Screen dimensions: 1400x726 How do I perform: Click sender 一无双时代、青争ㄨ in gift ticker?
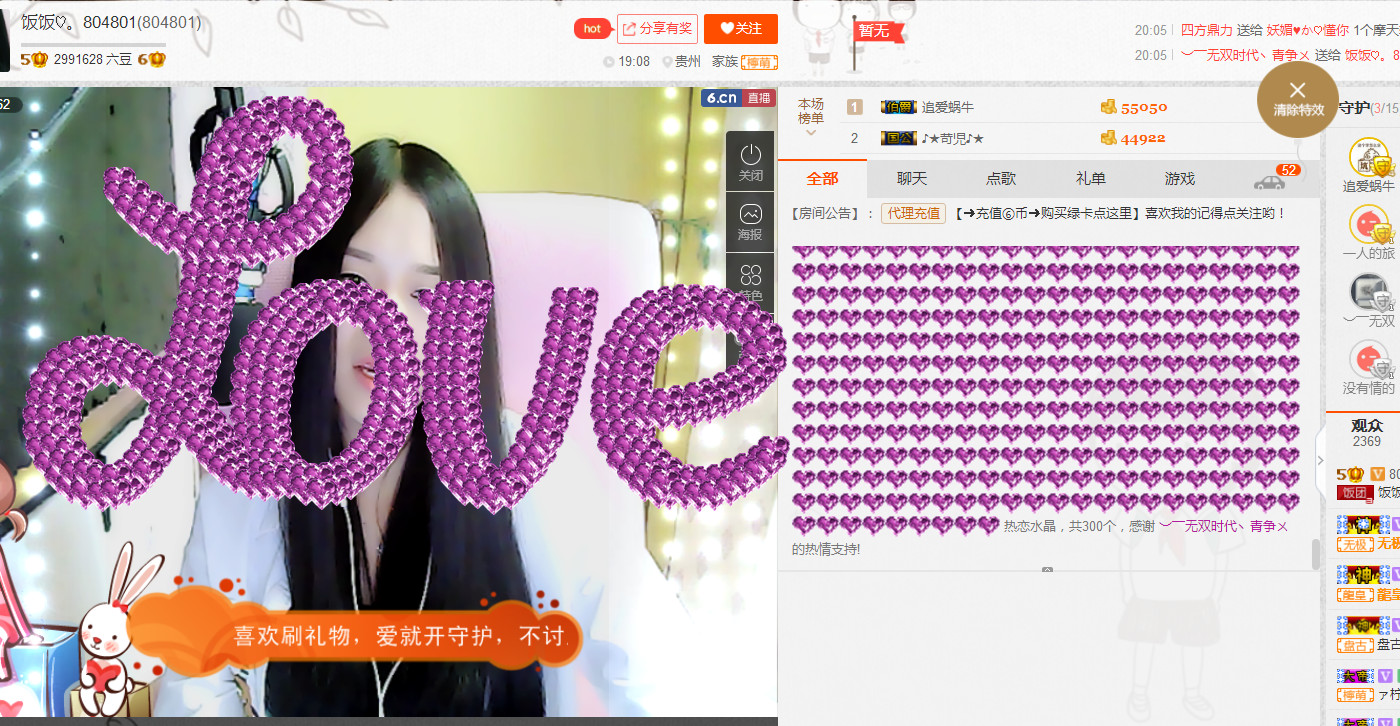(x=1245, y=55)
